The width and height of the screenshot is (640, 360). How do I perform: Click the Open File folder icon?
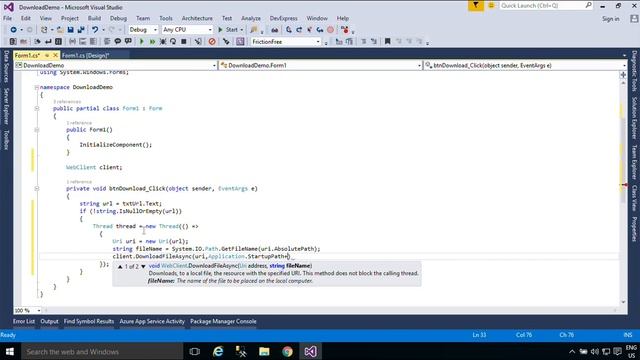[60, 30]
